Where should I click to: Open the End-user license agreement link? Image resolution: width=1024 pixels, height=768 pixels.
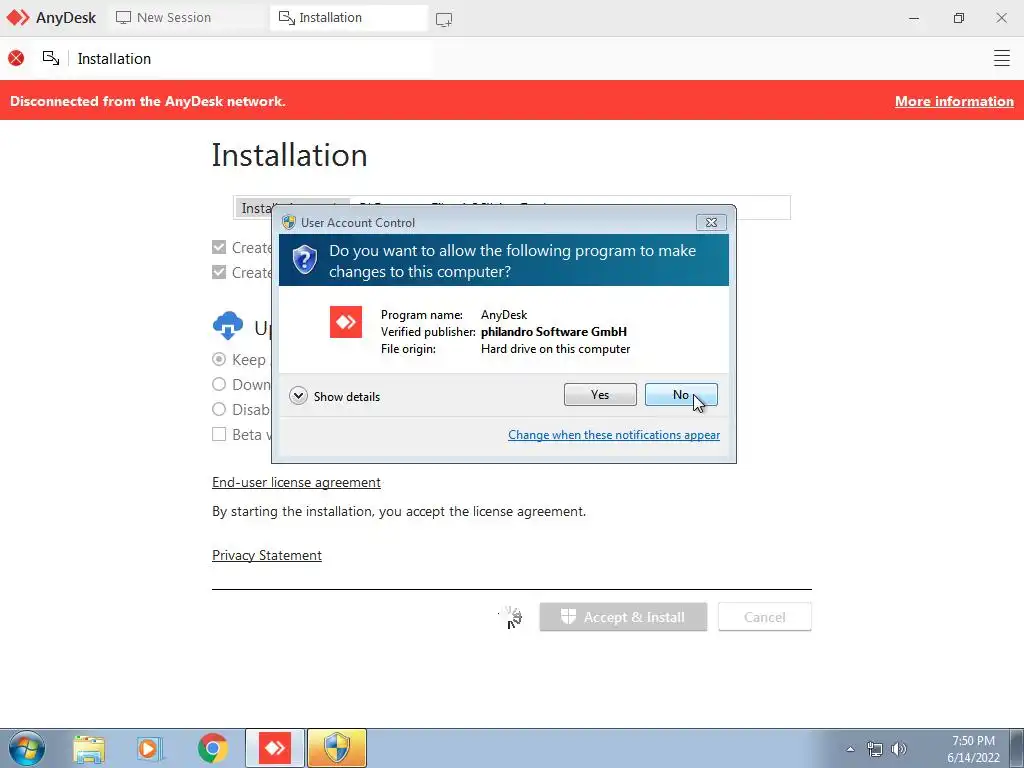click(x=296, y=483)
